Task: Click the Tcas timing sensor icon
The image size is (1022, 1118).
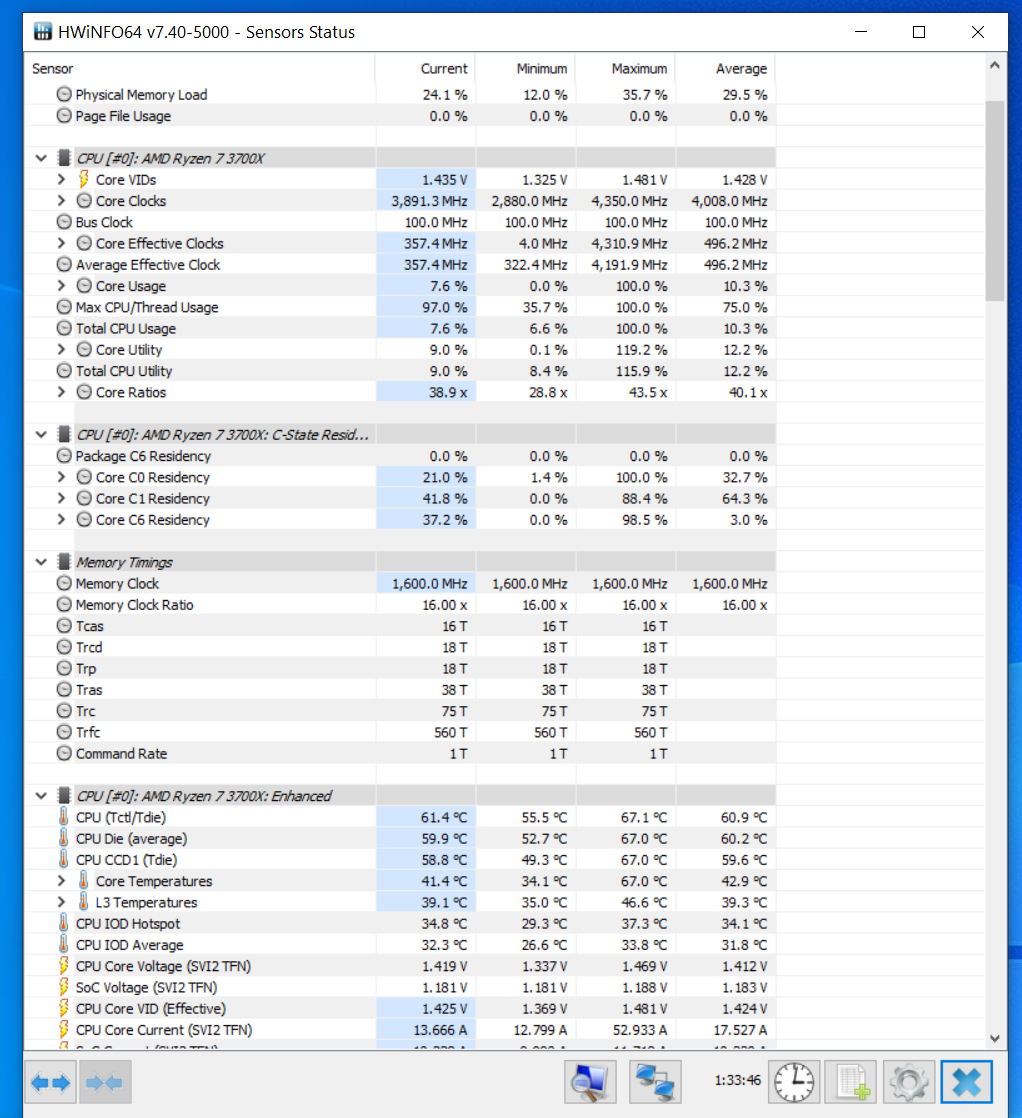Action: pos(64,625)
